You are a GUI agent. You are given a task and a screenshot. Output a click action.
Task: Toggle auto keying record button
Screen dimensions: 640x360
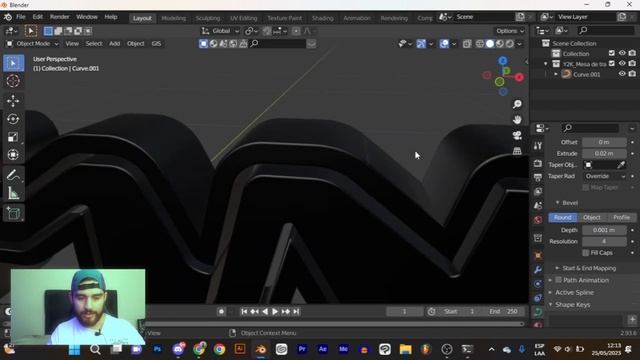[221, 311]
